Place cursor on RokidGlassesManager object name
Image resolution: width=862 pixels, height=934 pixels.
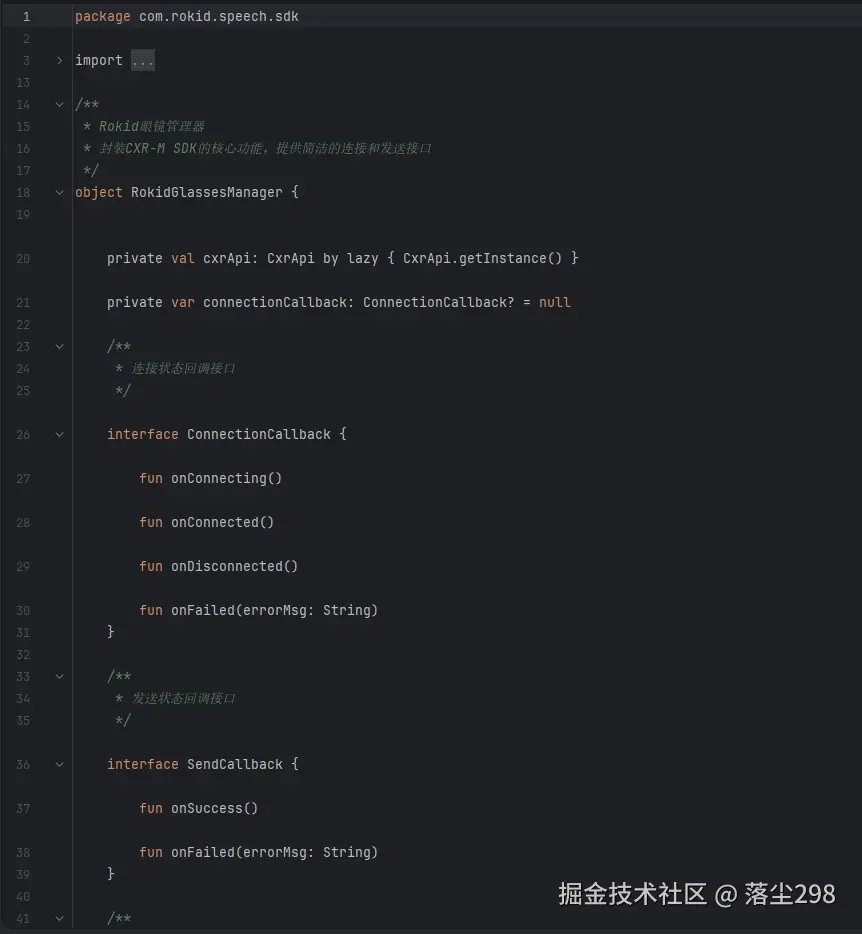click(x=206, y=192)
